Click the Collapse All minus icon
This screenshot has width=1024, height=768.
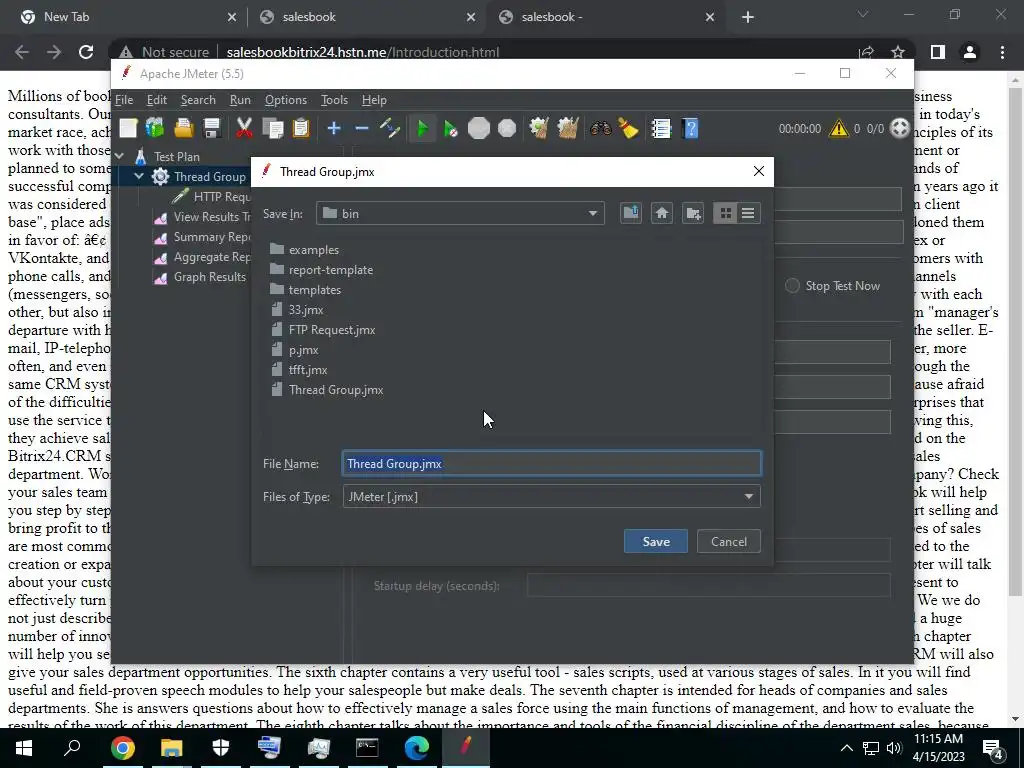[362, 129]
